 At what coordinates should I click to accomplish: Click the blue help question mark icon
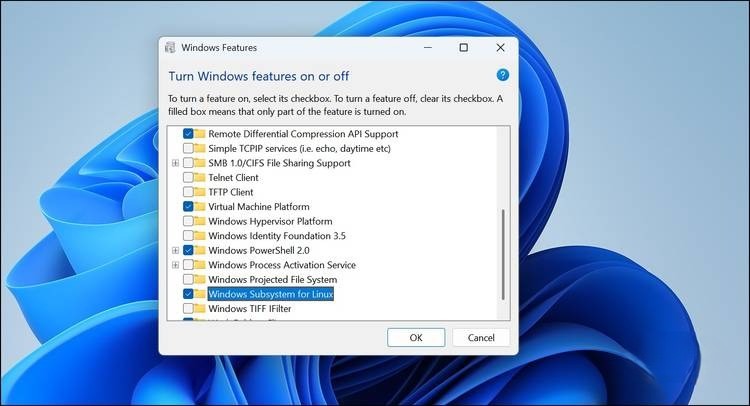point(503,75)
